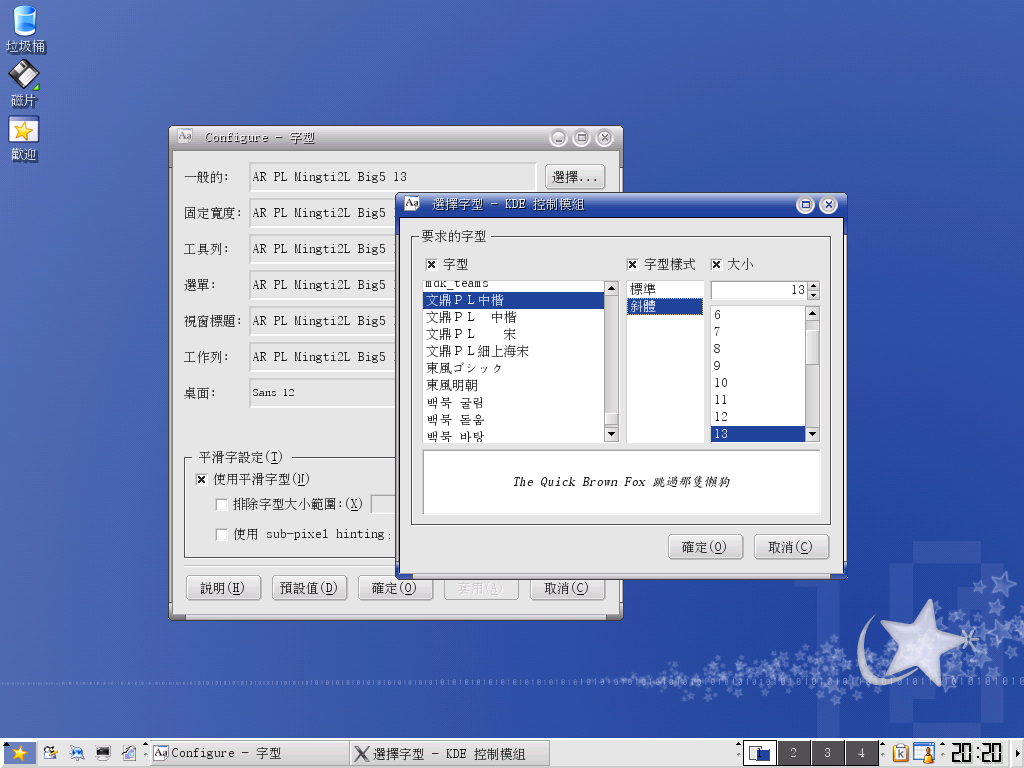1024x768 pixels.
Task: Switch to virtual desktop 3 in the pager
Action: [826, 753]
